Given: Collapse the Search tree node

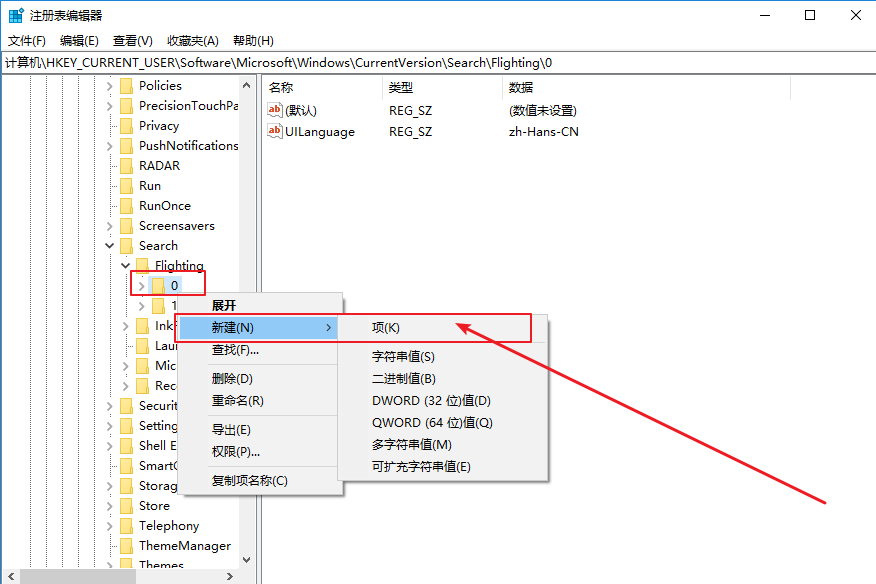Looking at the screenshot, I should point(110,246).
